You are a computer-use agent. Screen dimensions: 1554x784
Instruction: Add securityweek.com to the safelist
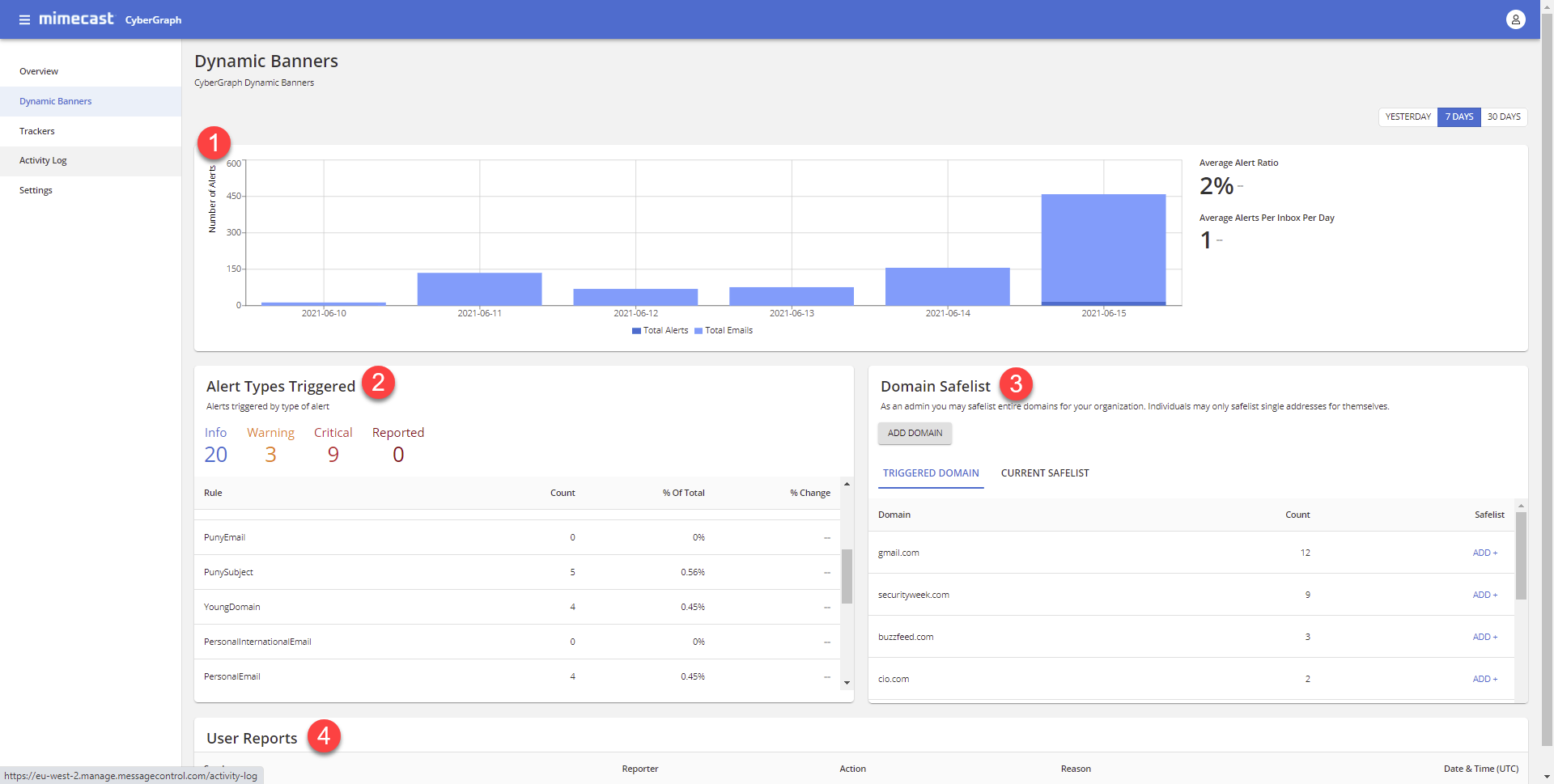coord(1484,595)
